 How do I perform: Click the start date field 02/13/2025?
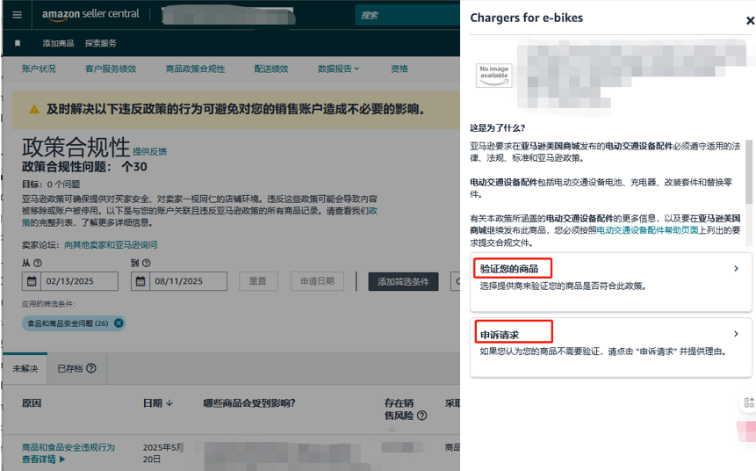point(70,281)
